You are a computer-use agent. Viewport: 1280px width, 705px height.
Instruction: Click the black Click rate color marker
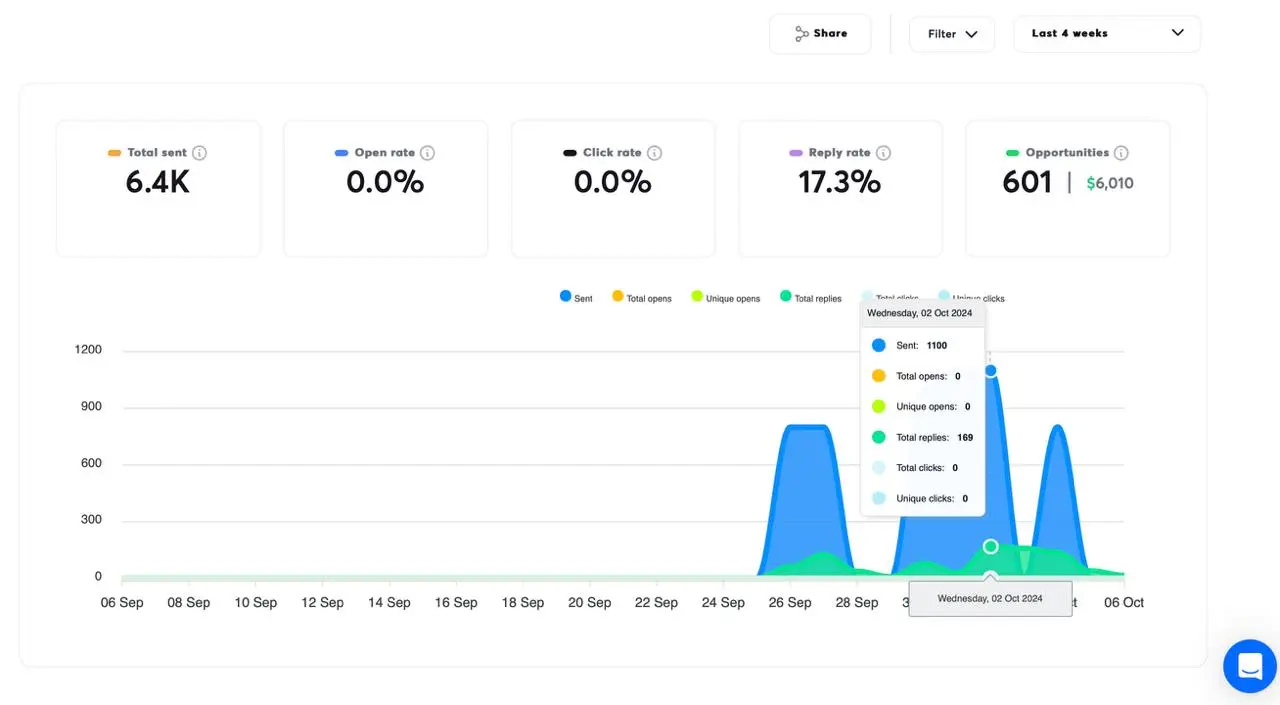point(570,153)
